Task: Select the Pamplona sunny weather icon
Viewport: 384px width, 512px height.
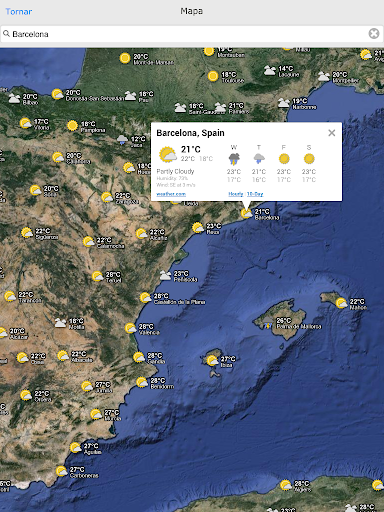Action: point(72,126)
